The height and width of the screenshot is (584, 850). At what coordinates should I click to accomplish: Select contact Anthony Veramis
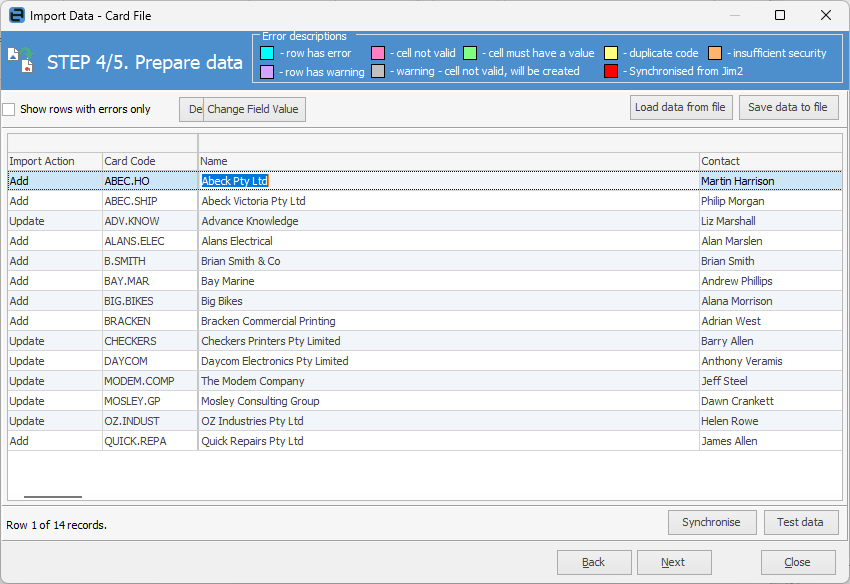(x=771, y=362)
